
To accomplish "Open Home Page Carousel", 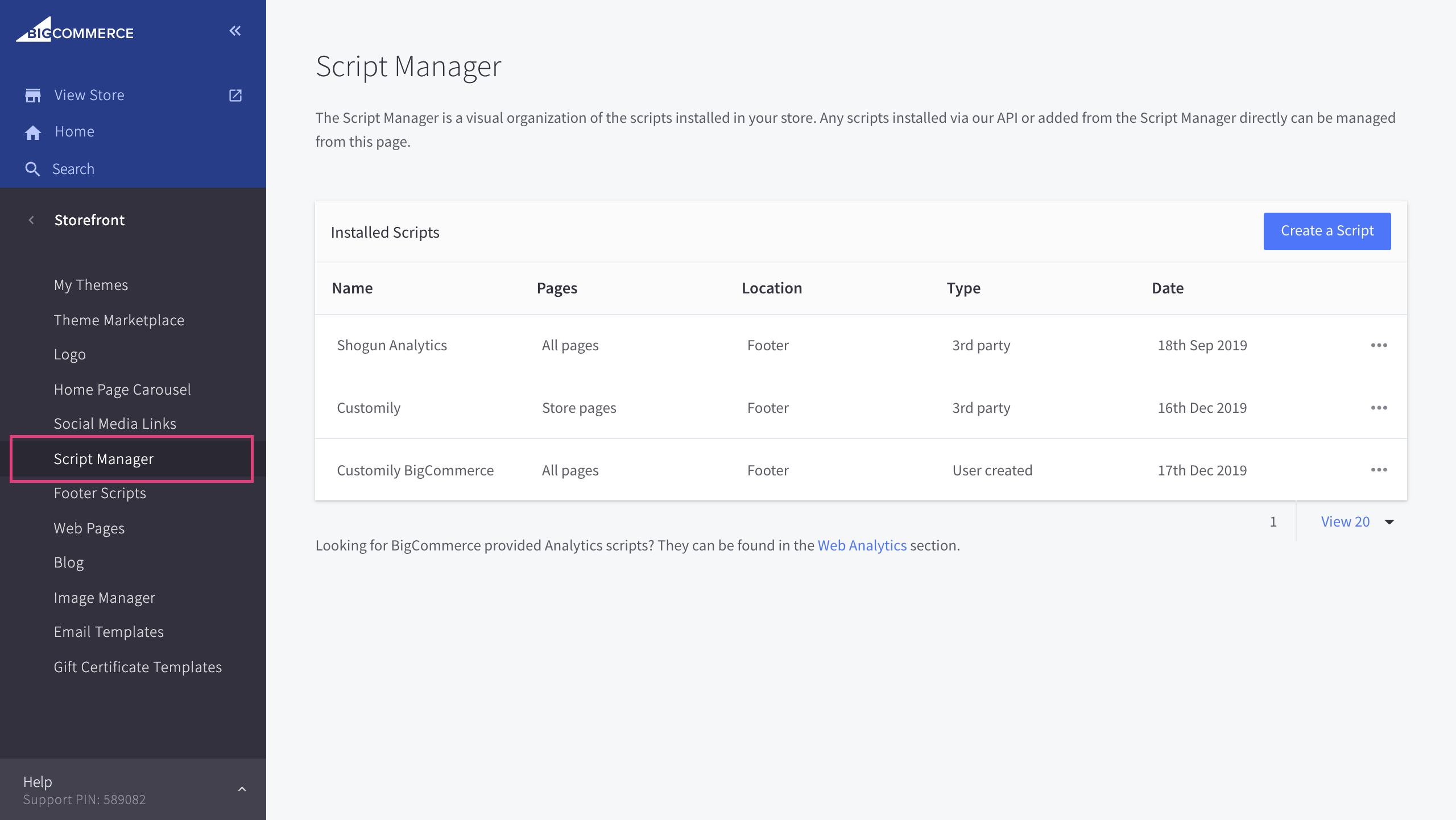I will click(x=122, y=390).
